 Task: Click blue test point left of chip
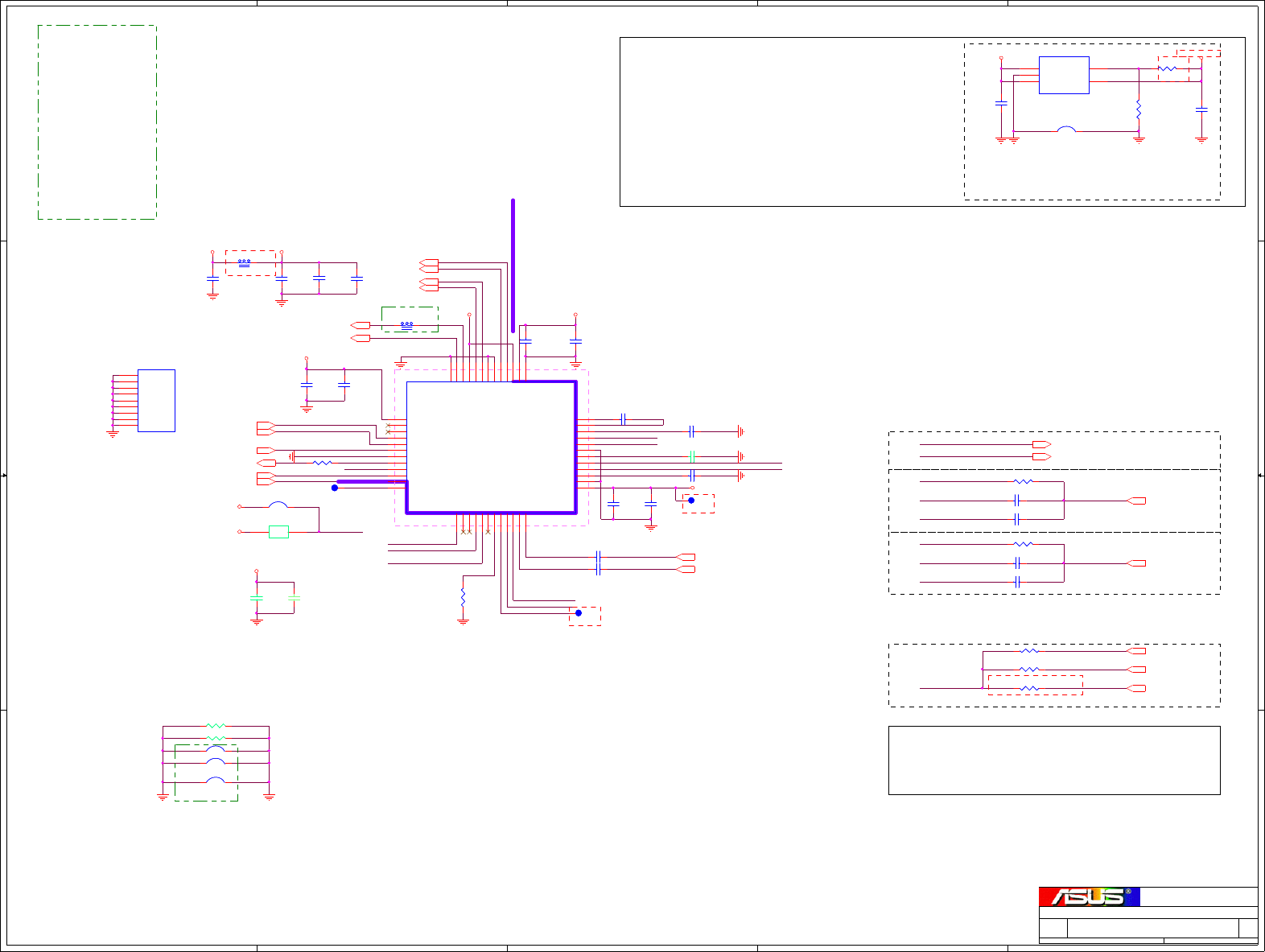(x=335, y=488)
